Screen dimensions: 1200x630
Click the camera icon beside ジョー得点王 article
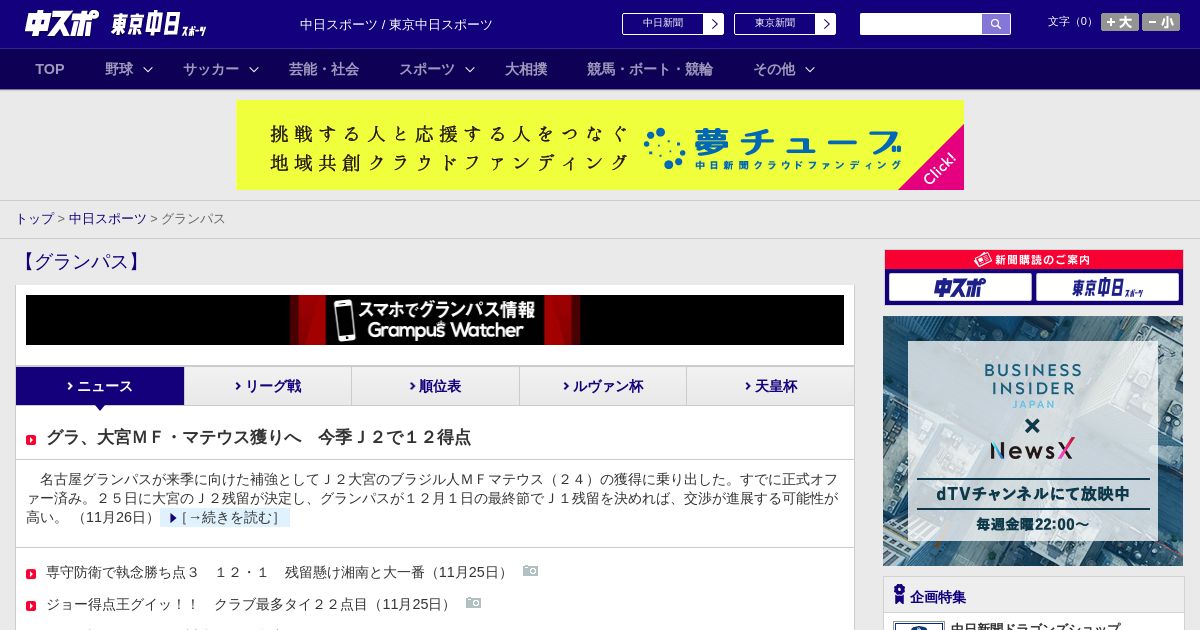pos(473,603)
